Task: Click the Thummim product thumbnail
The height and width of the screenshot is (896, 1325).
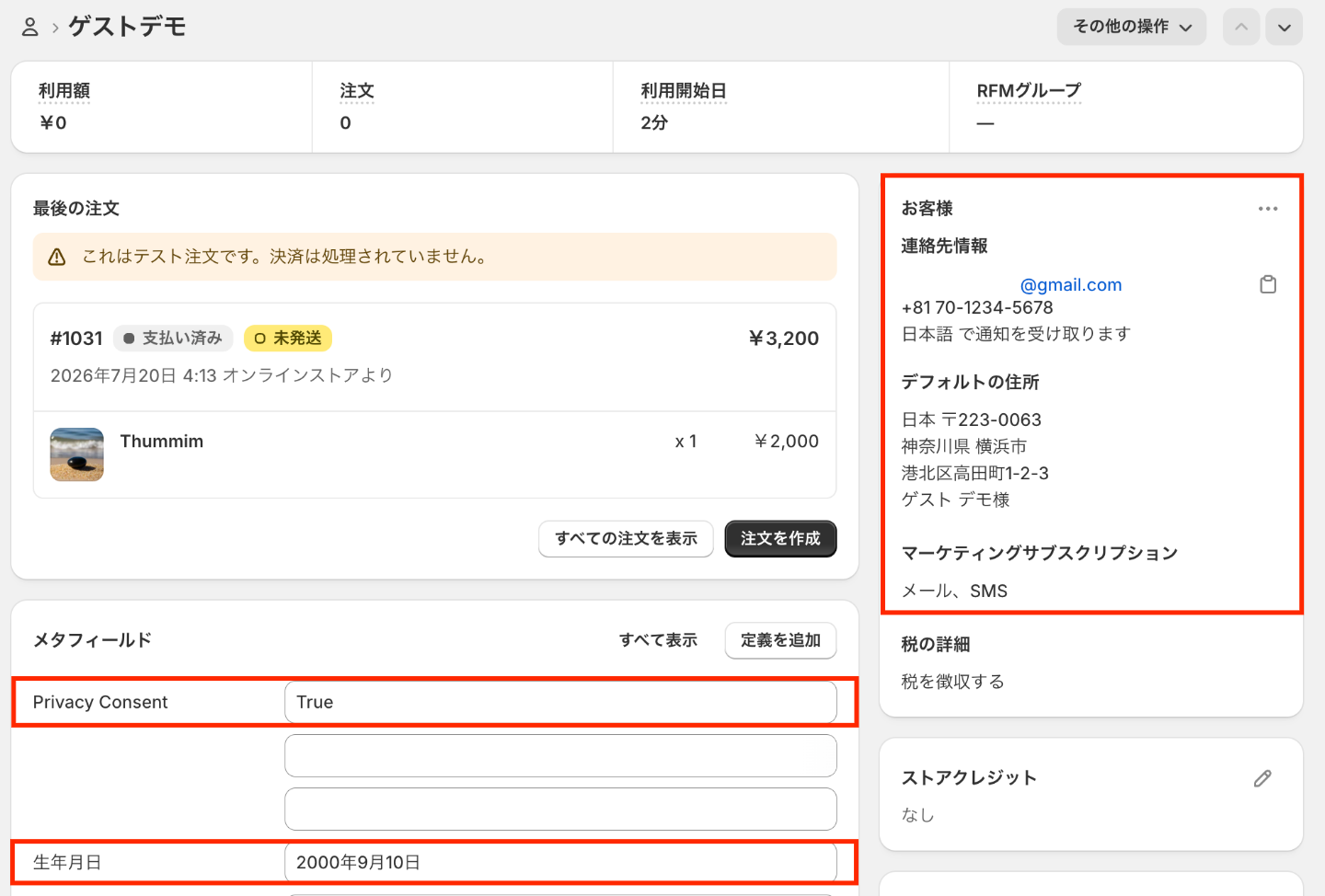Action: tap(76, 454)
